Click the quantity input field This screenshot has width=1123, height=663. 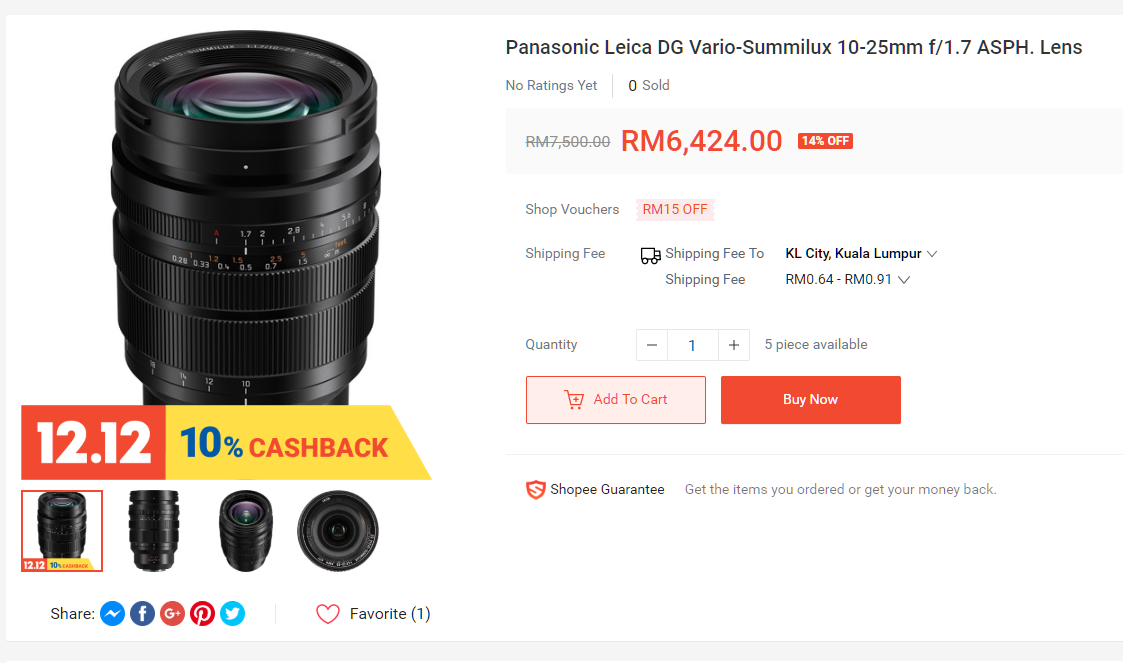pyautogui.click(x=692, y=345)
